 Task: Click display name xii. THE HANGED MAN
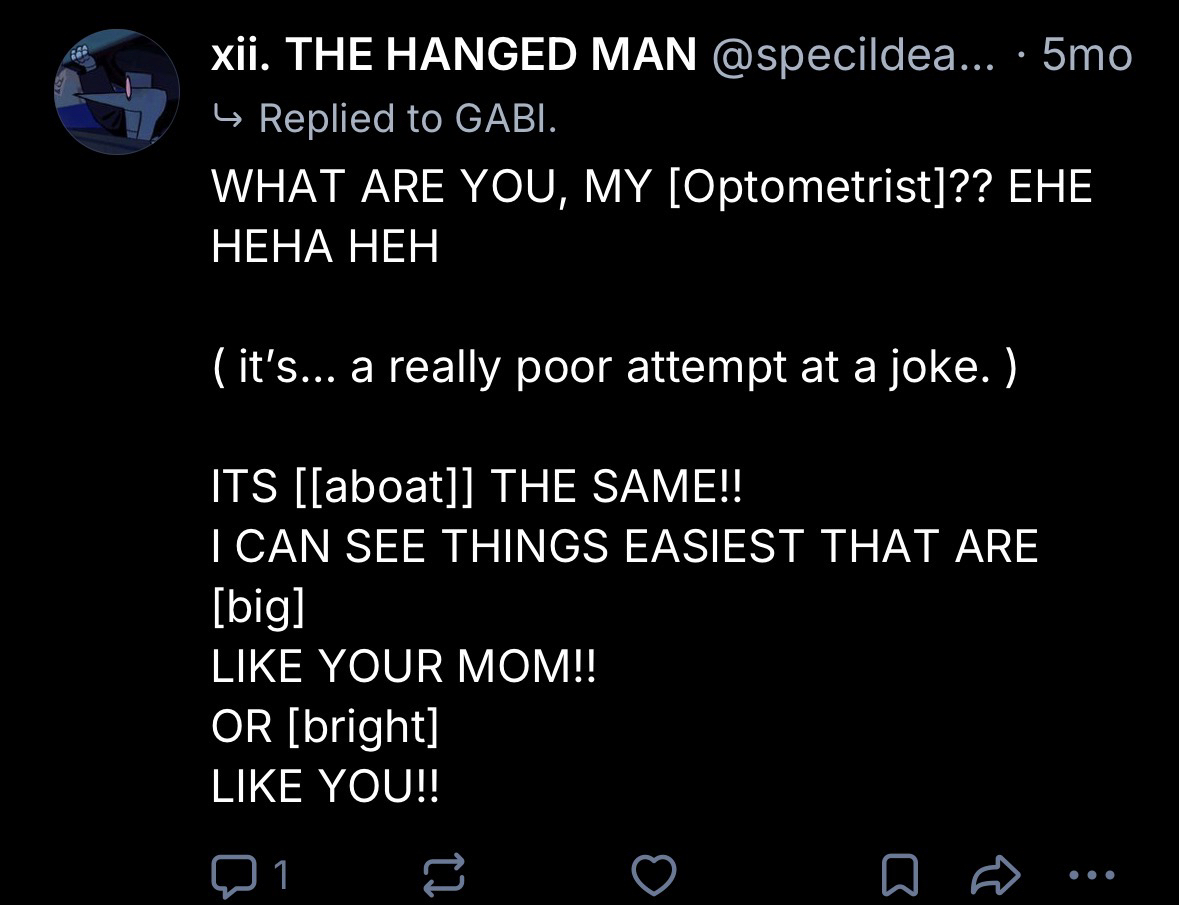(454, 56)
